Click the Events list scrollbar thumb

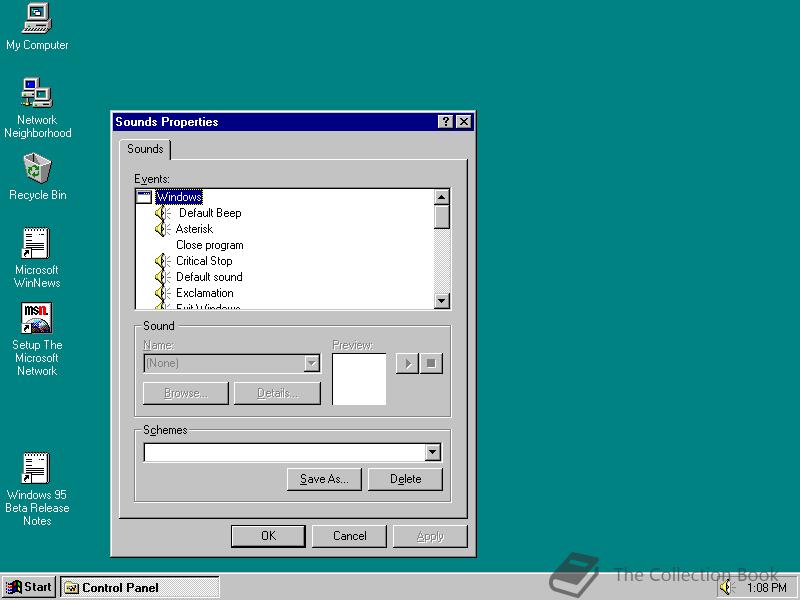pos(442,217)
